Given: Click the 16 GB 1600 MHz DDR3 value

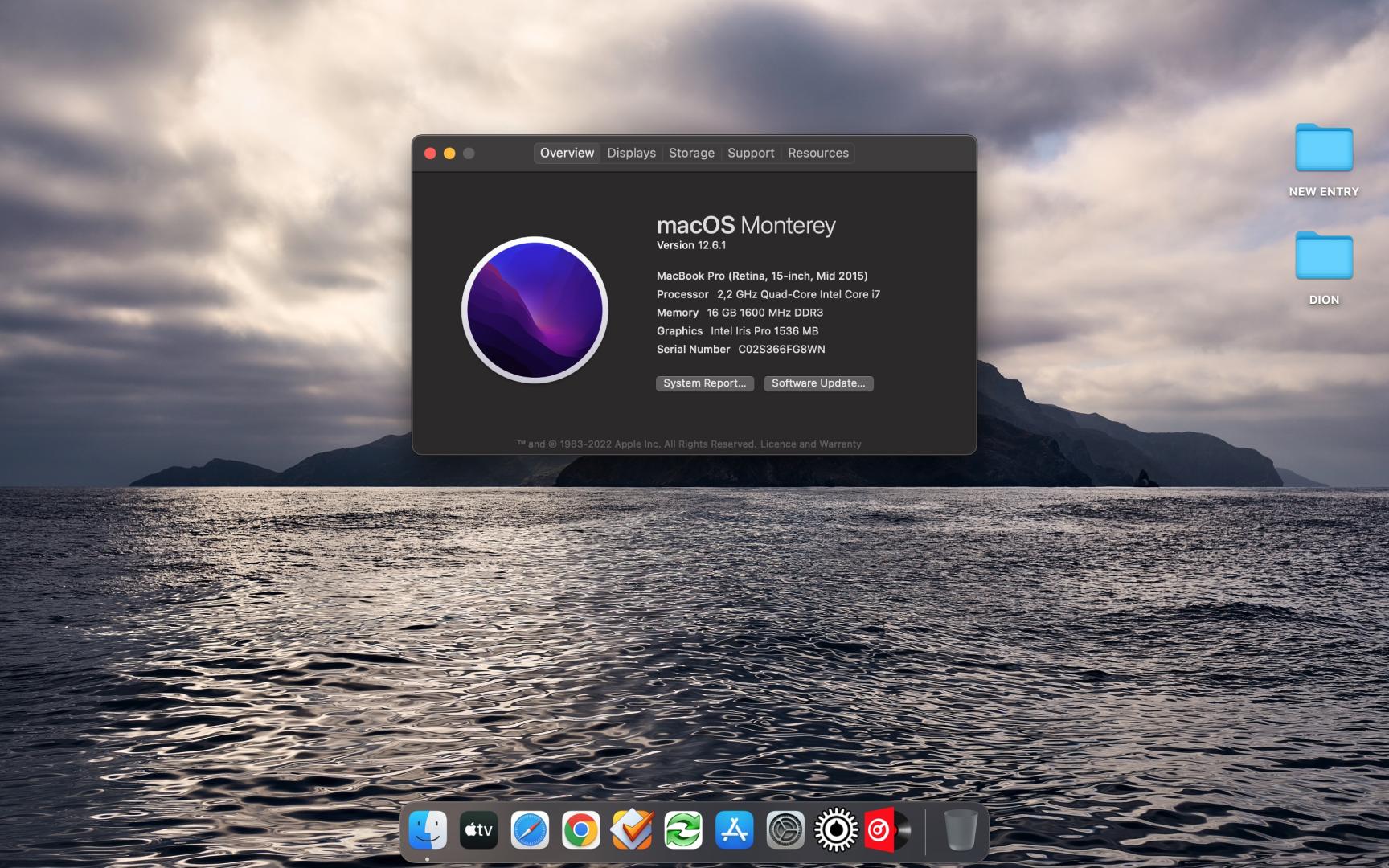Looking at the screenshot, I should [x=764, y=313].
